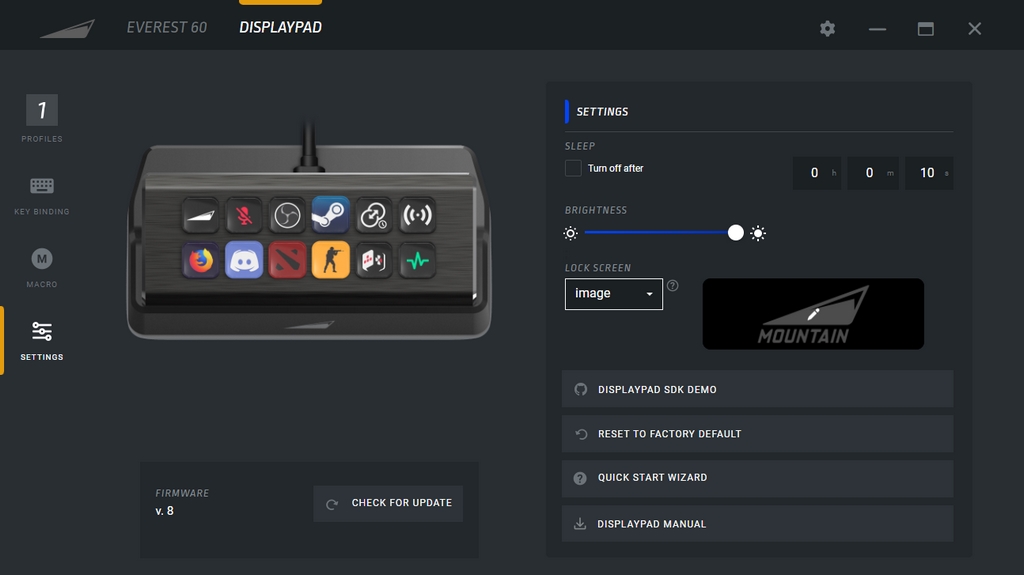This screenshot has height=575, width=1024.
Task: Open application settings gear icon
Action: pos(827,29)
